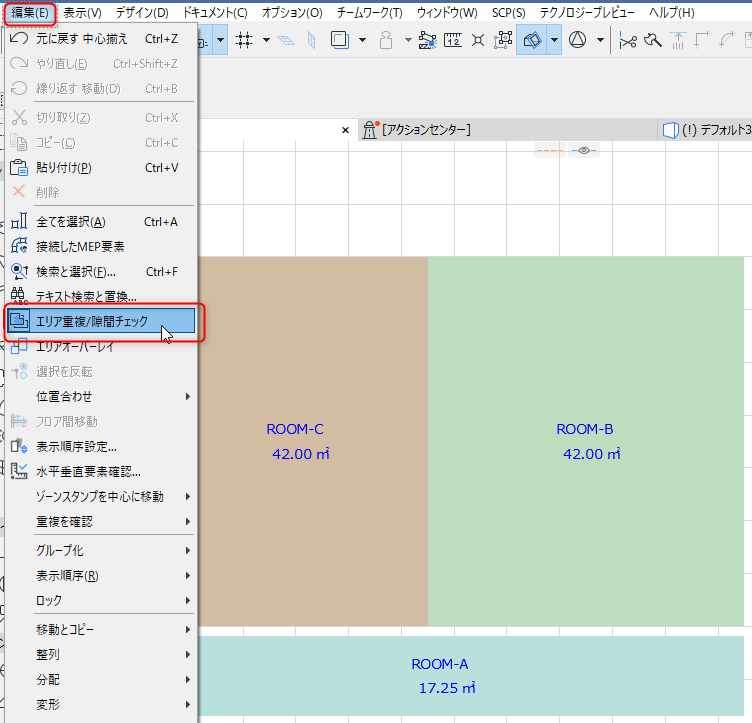Open the デザイン(D) menu
Image resolution: width=752 pixels, height=723 pixels.
(142, 13)
